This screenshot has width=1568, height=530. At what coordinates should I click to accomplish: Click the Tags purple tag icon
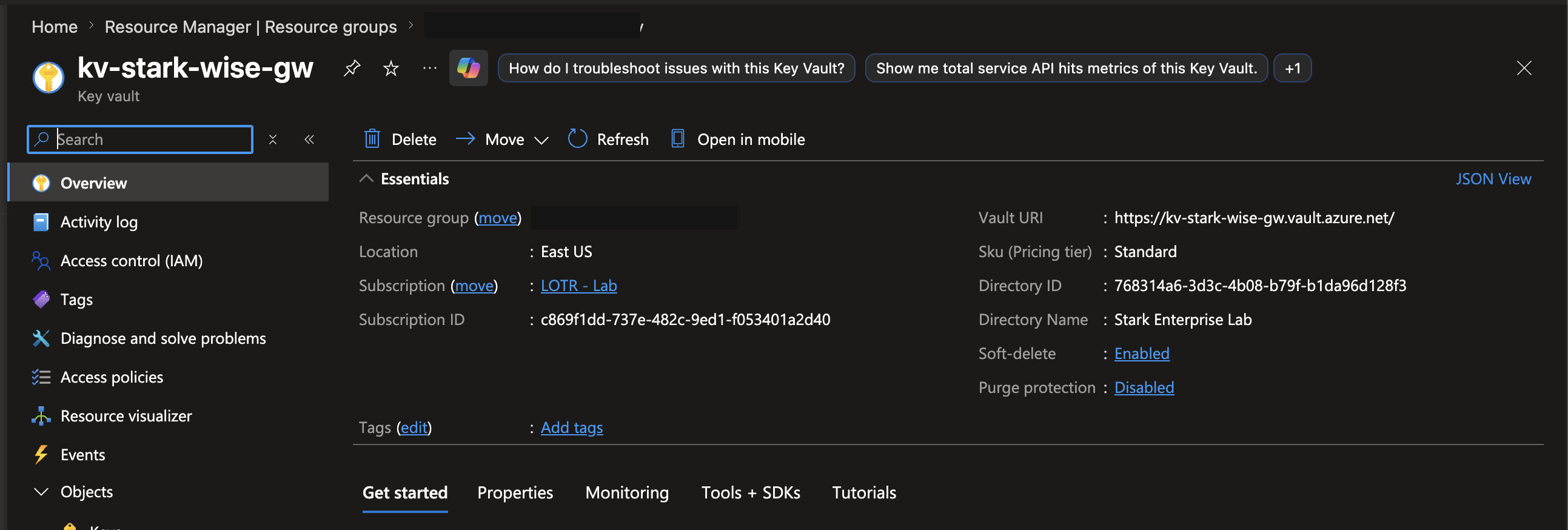click(x=41, y=300)
